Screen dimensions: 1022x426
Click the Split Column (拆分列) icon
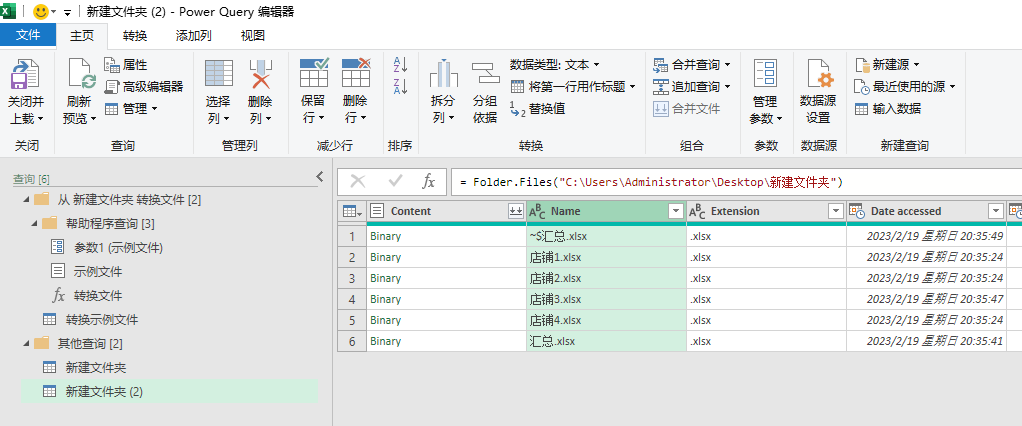(443, 77)
